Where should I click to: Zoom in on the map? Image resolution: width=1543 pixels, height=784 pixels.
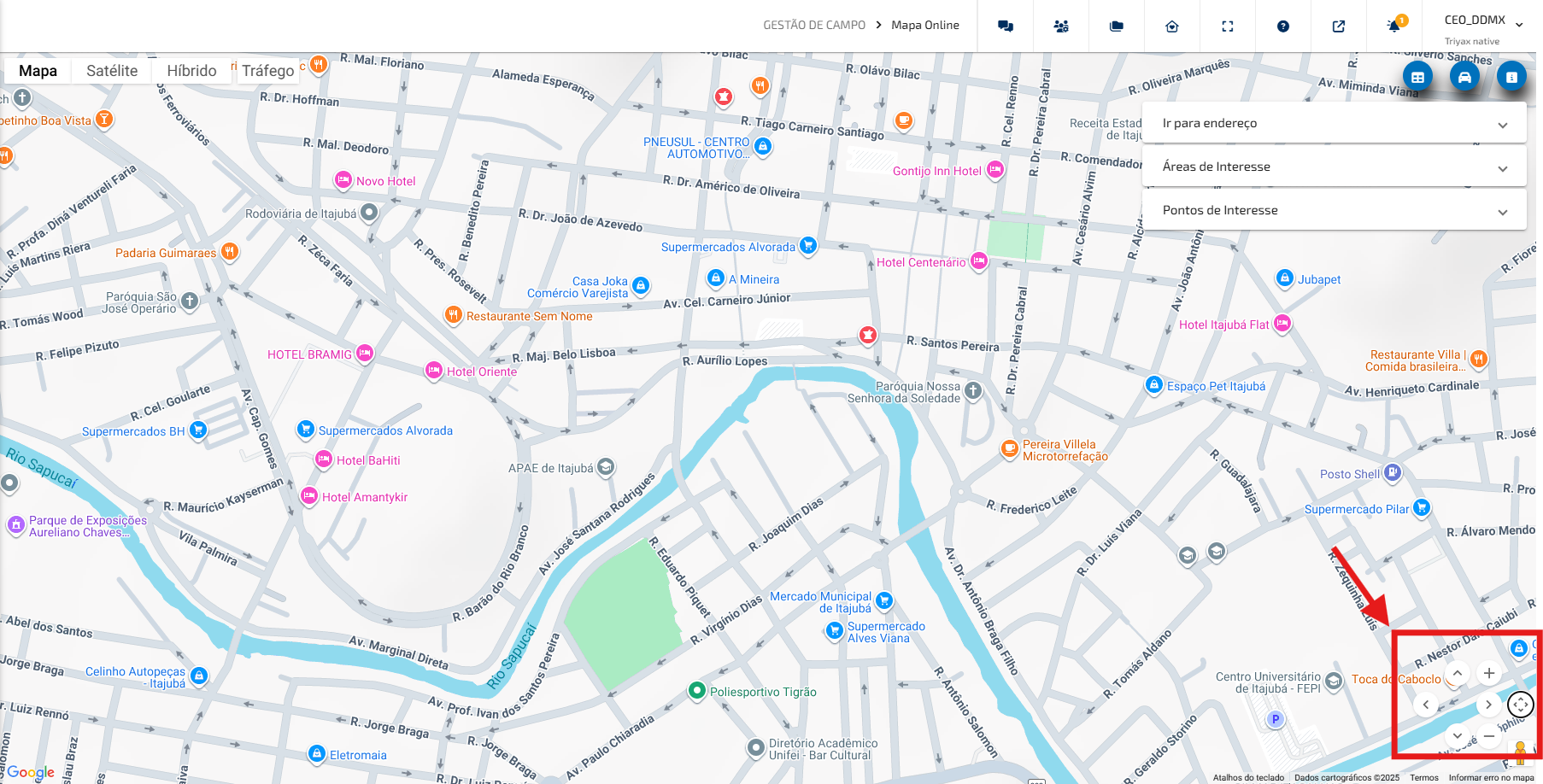1489,673
